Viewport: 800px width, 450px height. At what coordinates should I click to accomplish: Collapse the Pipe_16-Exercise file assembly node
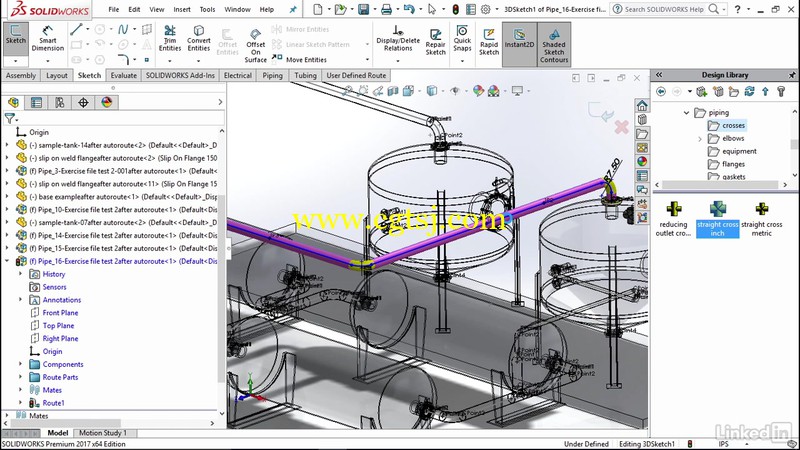(7, 261)
